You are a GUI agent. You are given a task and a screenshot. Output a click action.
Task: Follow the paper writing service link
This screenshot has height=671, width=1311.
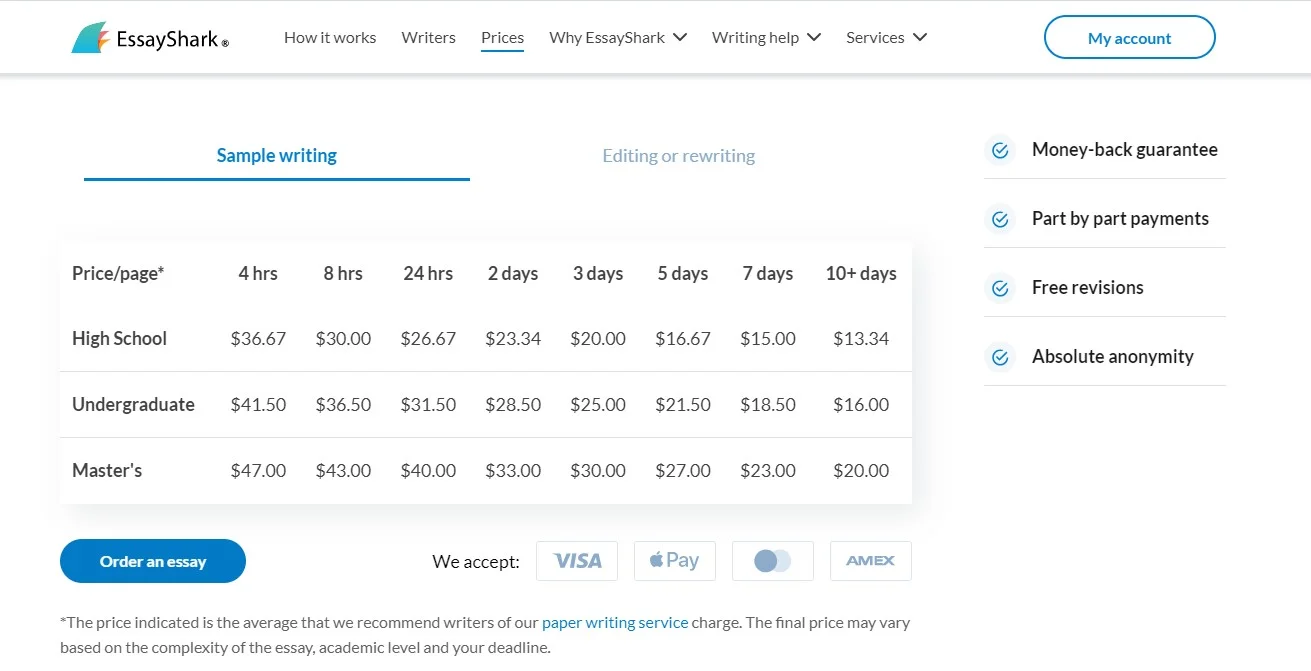coord(615,622)
